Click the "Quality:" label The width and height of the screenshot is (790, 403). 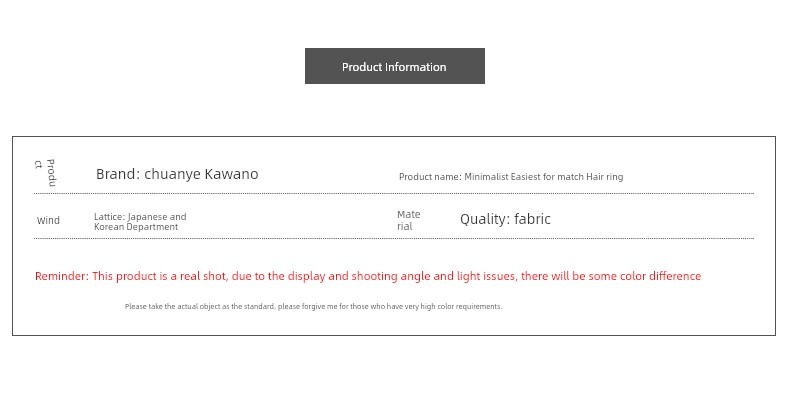484,219
